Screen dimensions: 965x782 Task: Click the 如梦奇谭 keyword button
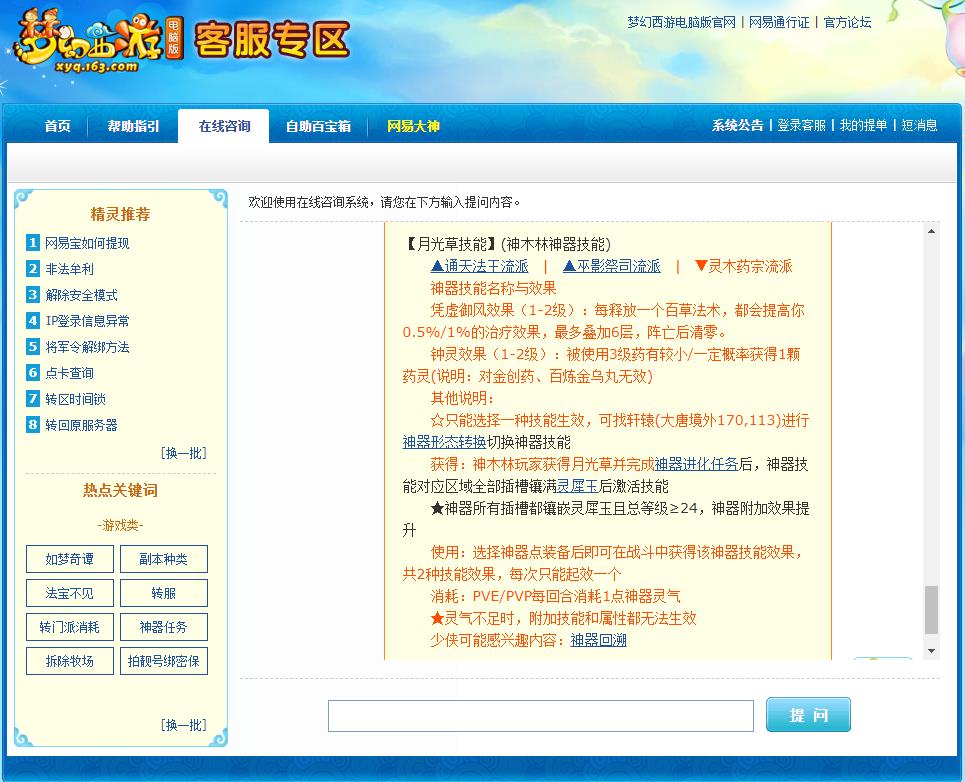[68, 559]
